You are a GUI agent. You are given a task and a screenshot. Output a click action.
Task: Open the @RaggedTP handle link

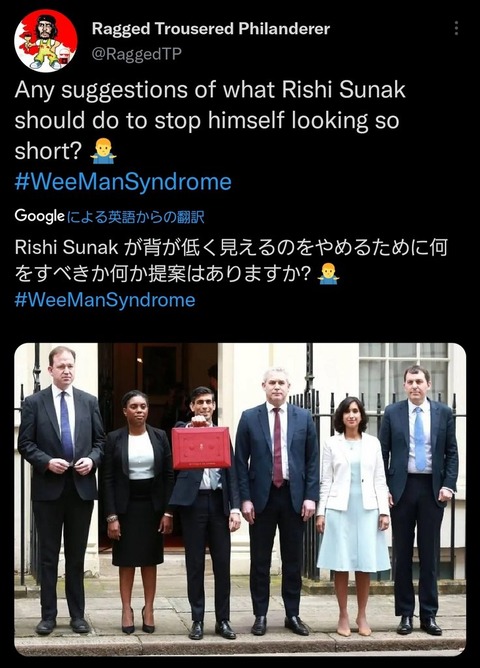(x=137, y=54)
